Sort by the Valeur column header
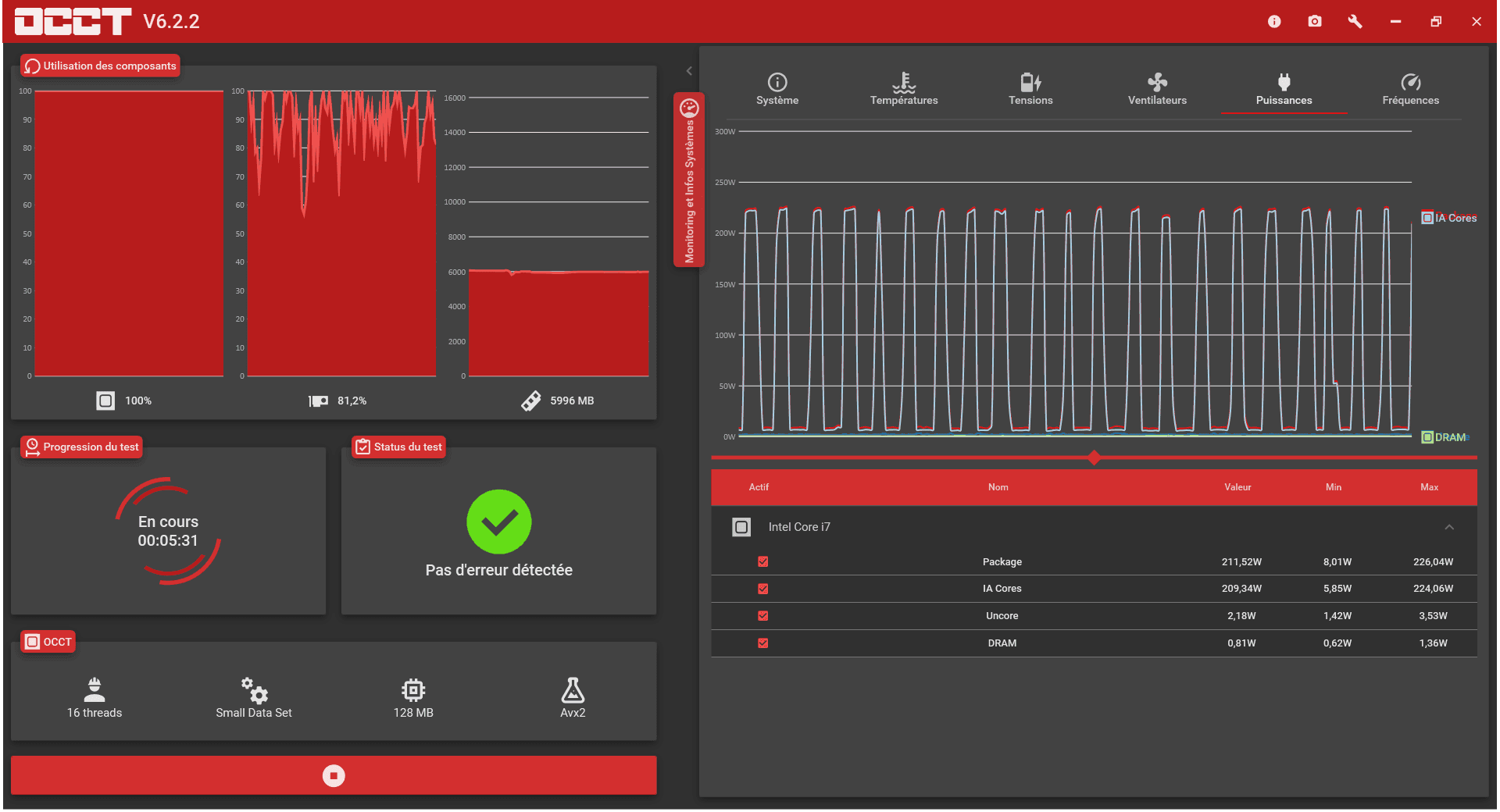 point(1237,487)
